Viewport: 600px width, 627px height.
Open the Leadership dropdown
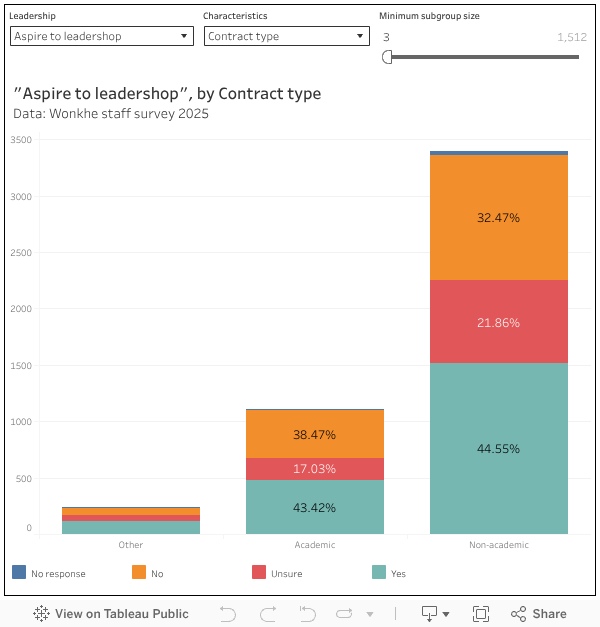(x=101, y=36)
